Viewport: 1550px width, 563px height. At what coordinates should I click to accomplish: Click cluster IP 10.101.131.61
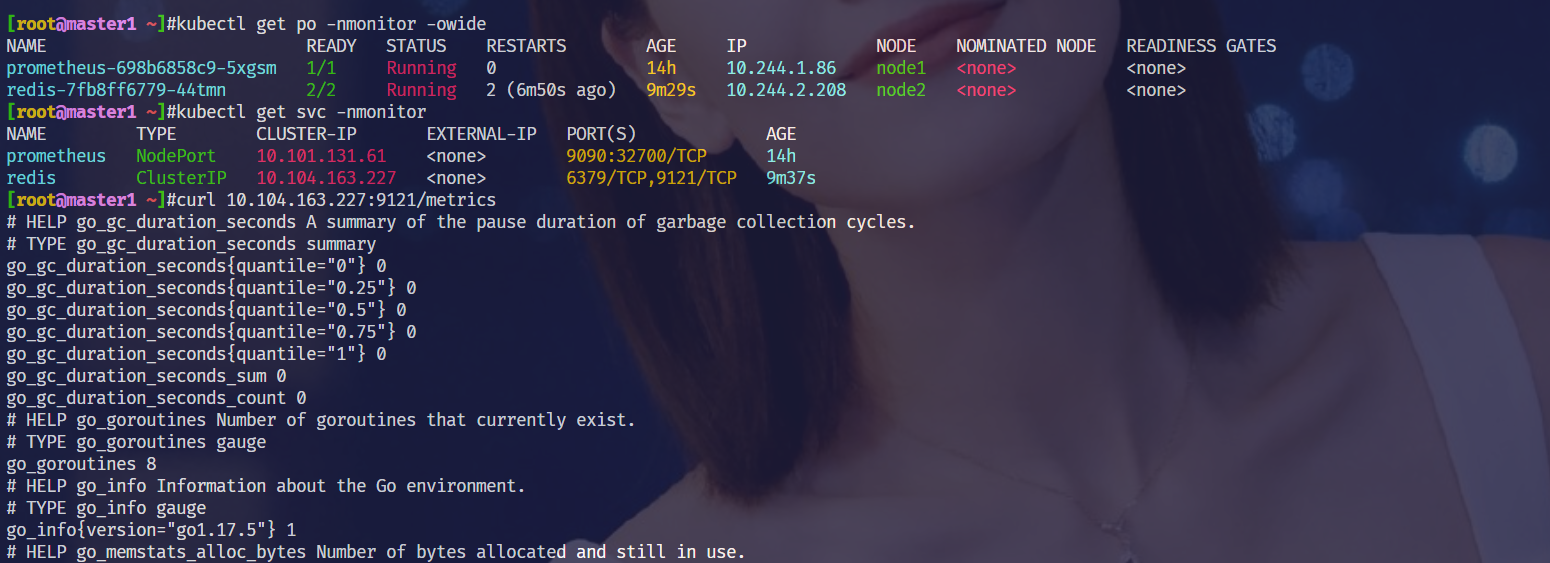(321, 156)
